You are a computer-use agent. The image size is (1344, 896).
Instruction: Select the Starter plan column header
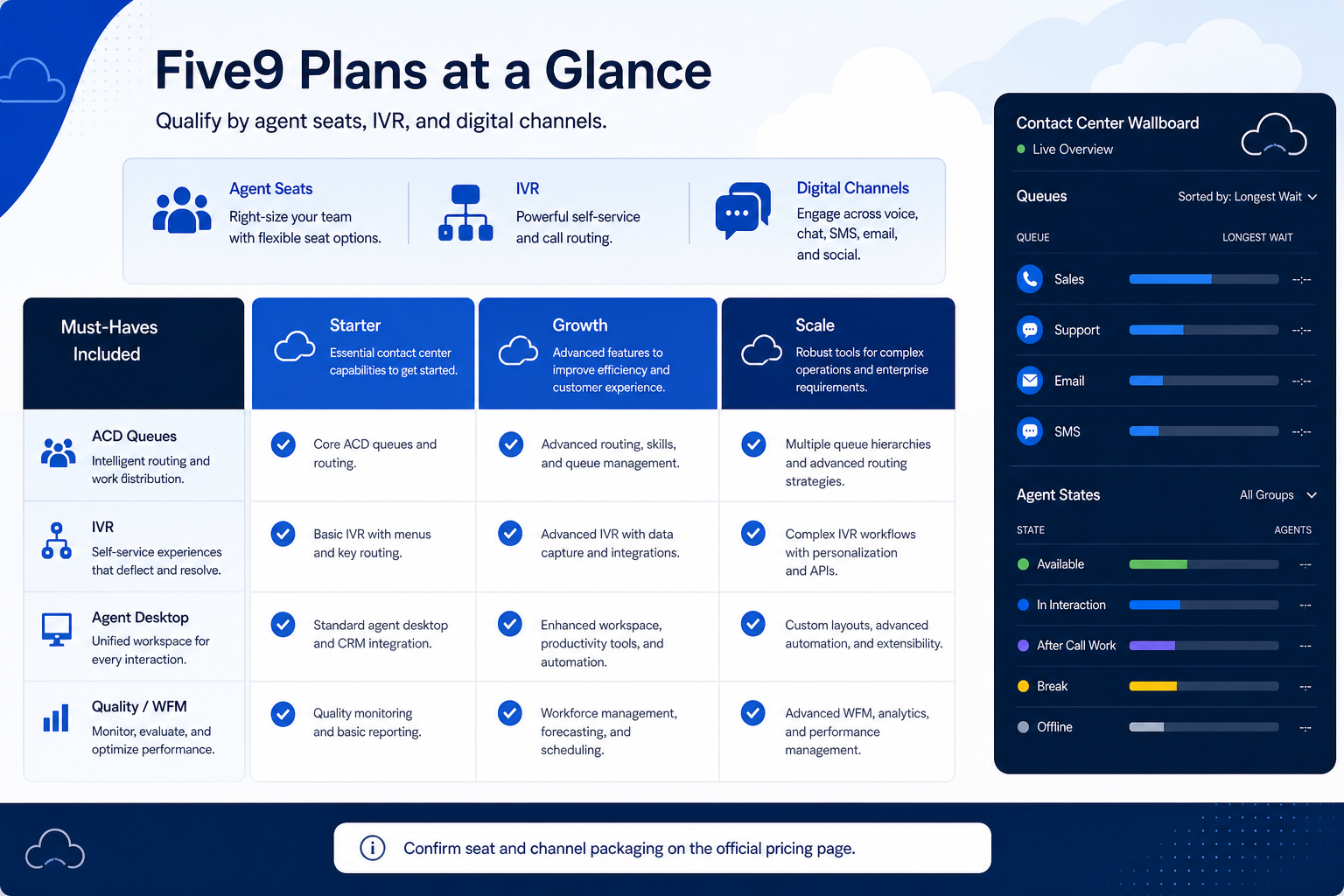point(363,353)
